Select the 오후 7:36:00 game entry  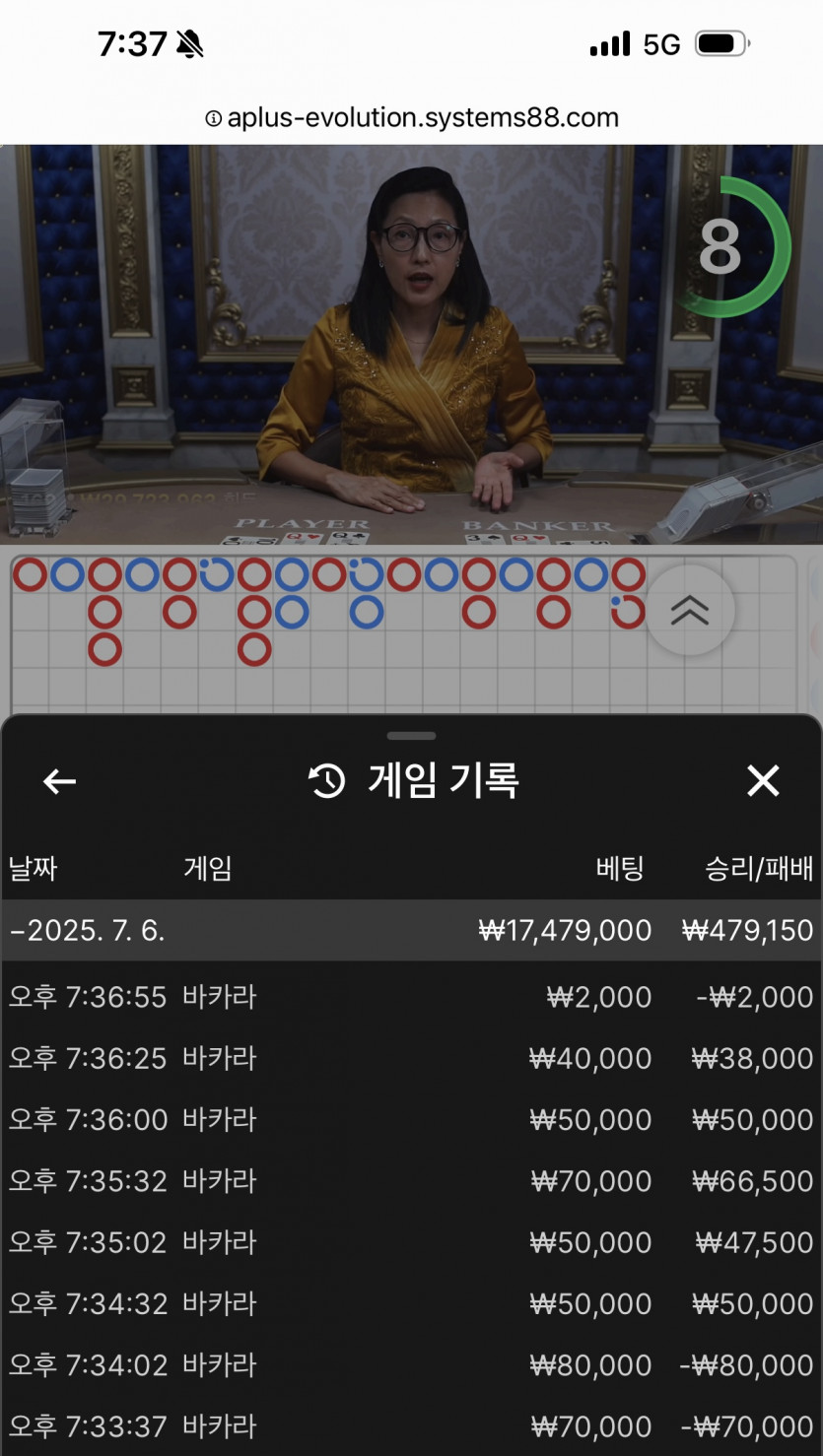[411, 1120]
